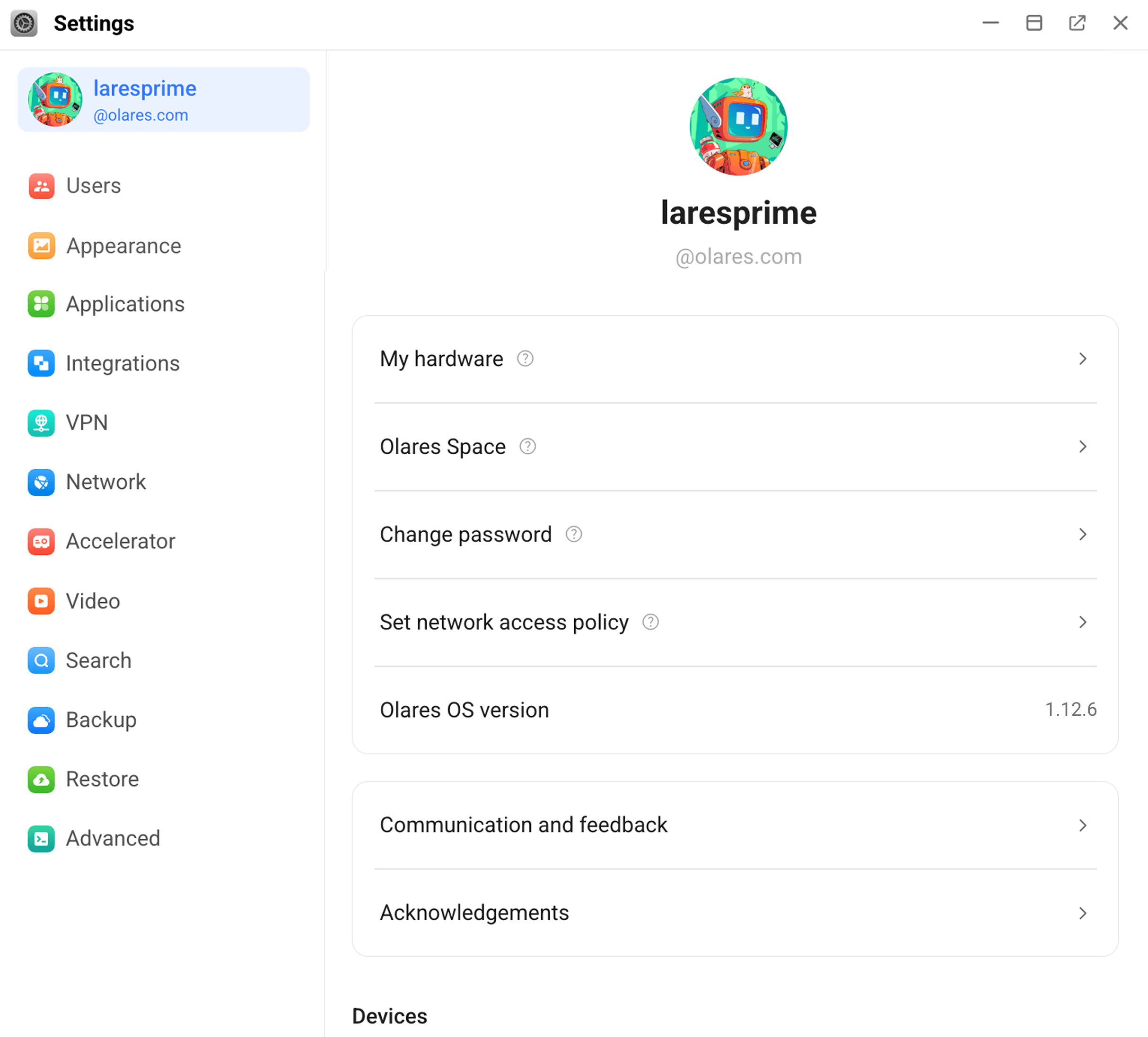Open the Applications green icon
Screen dimensions: 1148x1037
click(41, 304)
